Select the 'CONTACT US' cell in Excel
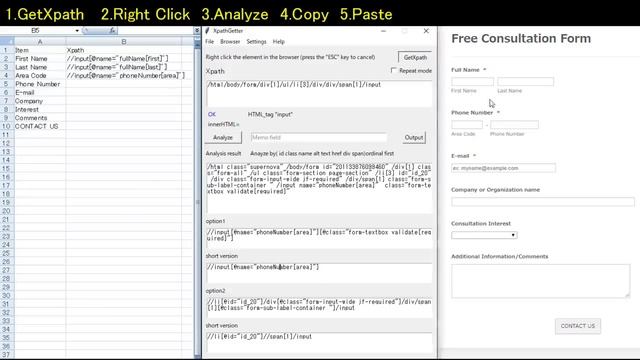The width and height of the screenshot is (640, 360). (x=40, y=127)
